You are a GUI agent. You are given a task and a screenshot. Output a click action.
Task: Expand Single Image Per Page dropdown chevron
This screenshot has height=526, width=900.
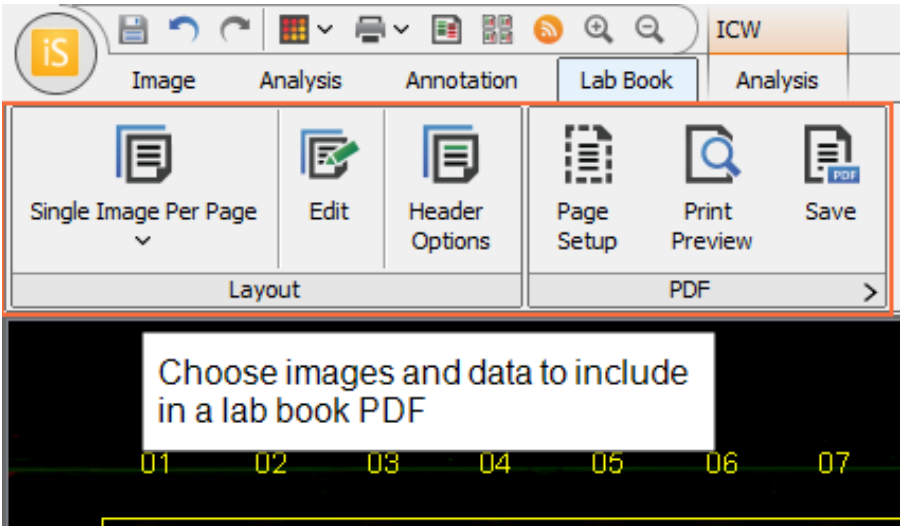coord(143,240)
